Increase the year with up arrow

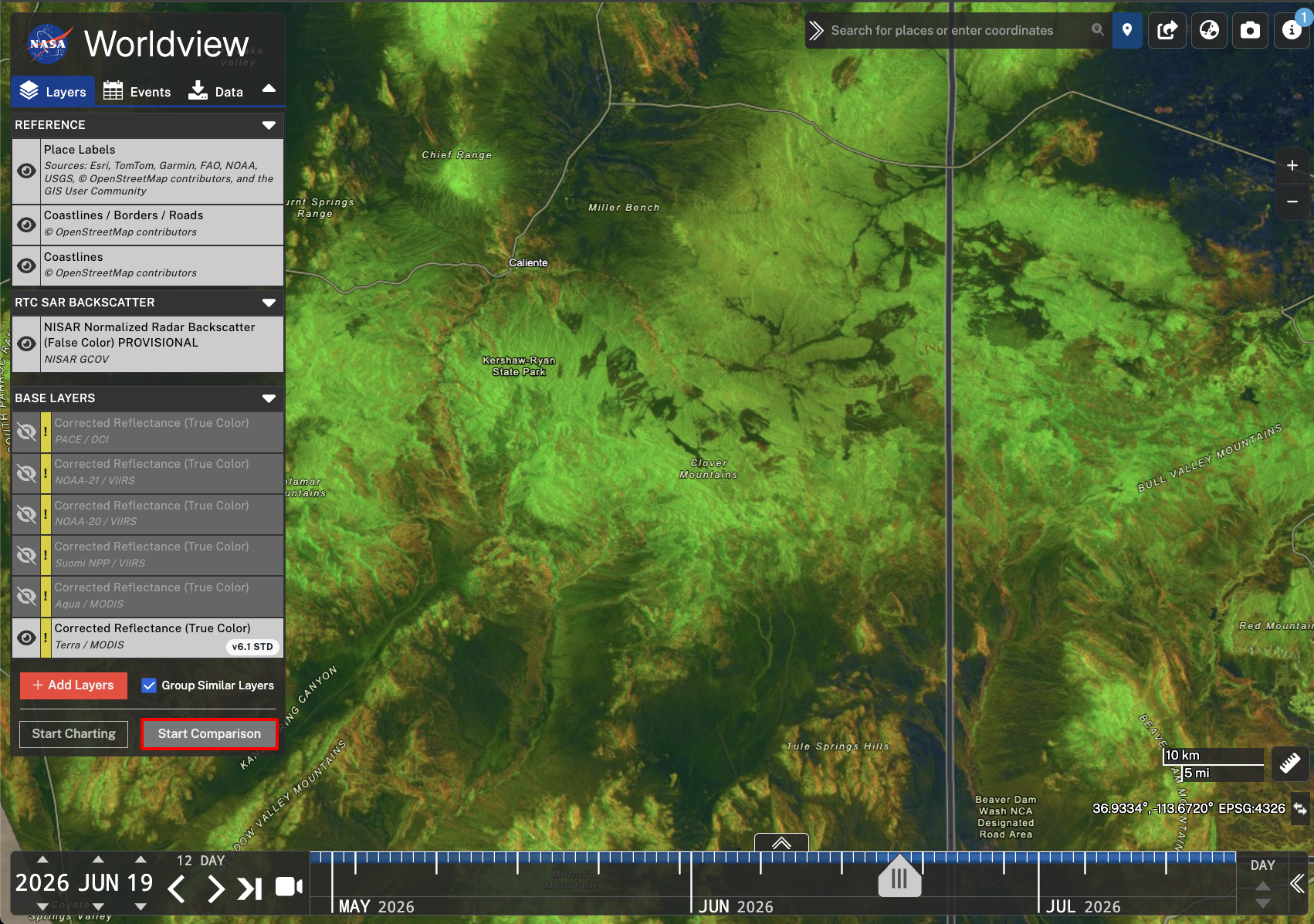pos(42,859)
